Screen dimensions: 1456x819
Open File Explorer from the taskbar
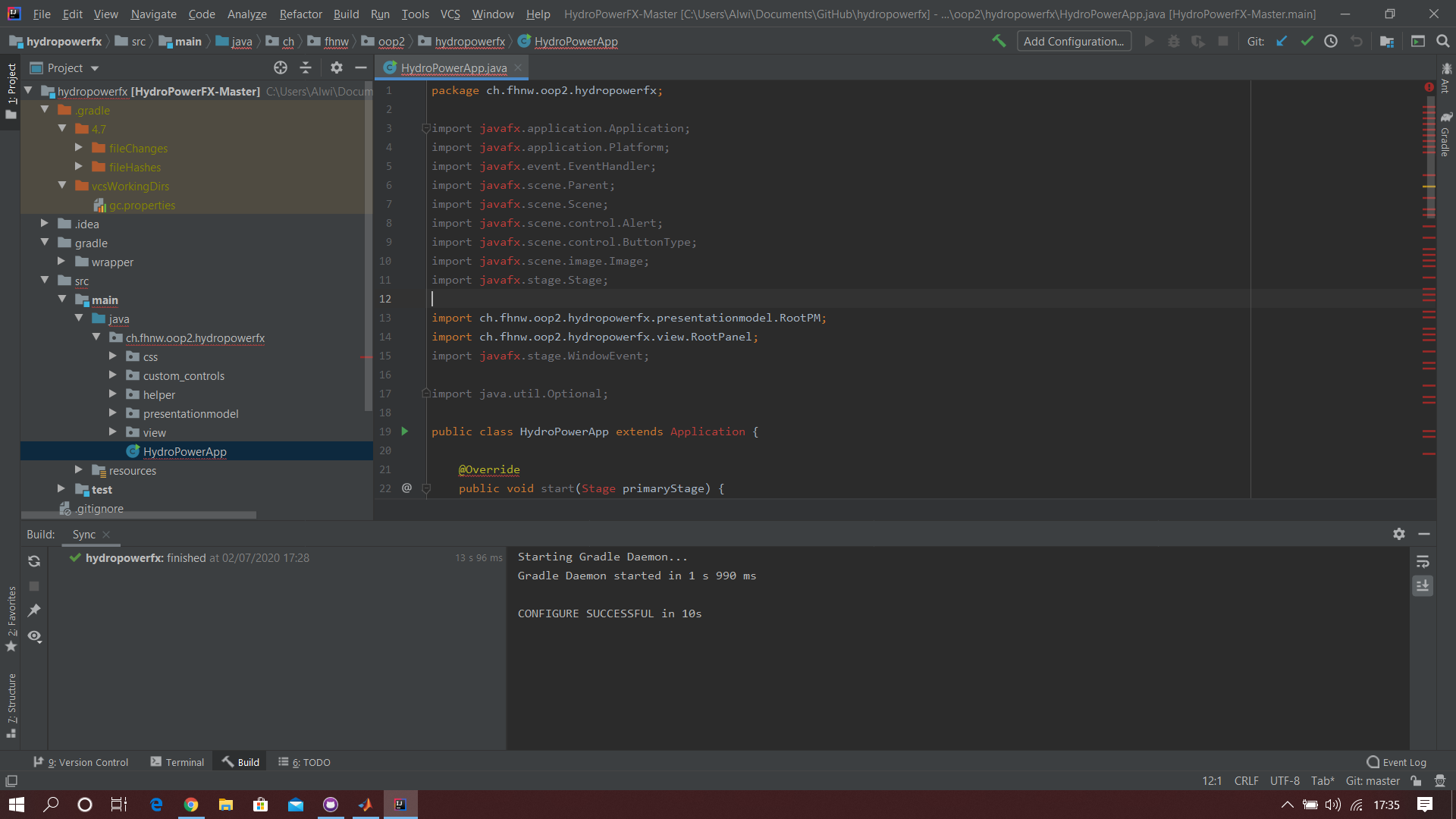[226, 805]
